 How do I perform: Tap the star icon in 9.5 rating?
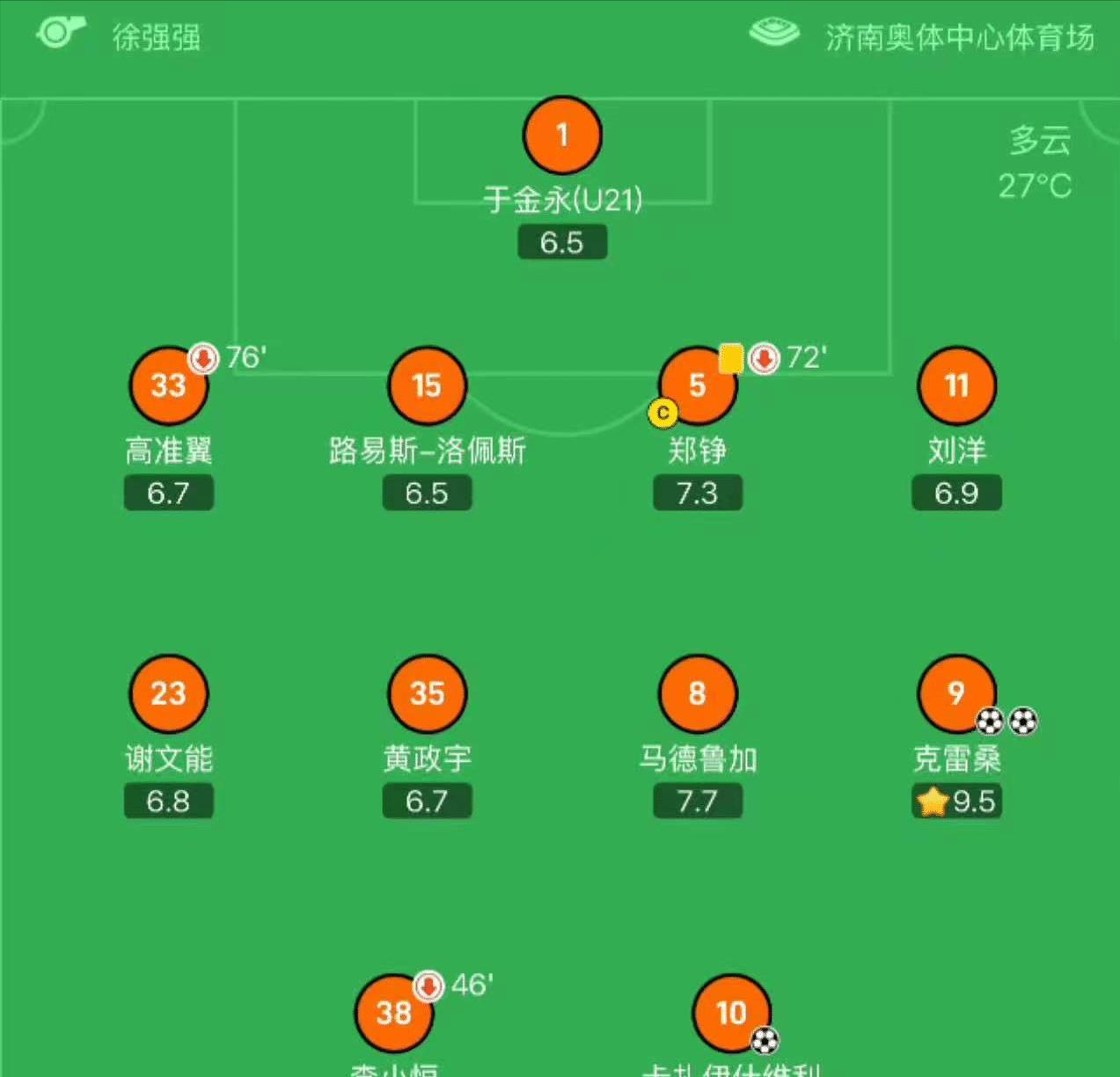933,801
